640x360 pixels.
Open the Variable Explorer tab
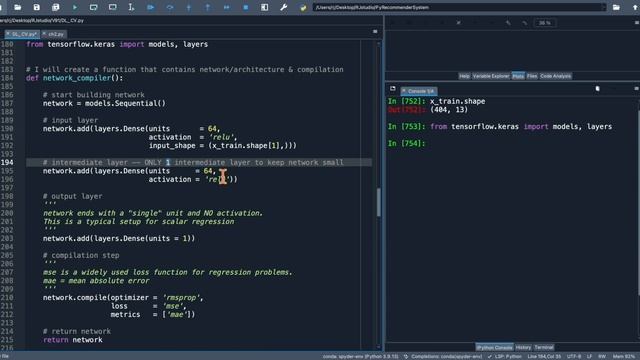[x=491, y=76]
